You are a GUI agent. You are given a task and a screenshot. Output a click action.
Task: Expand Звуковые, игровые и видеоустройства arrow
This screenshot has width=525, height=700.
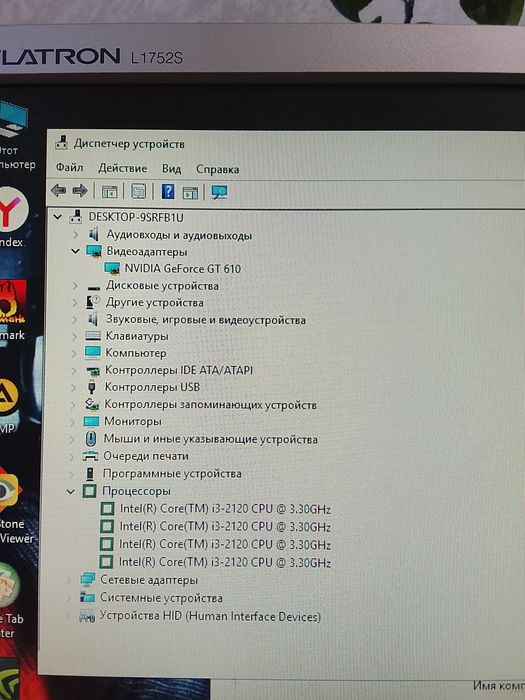point(75,319)
